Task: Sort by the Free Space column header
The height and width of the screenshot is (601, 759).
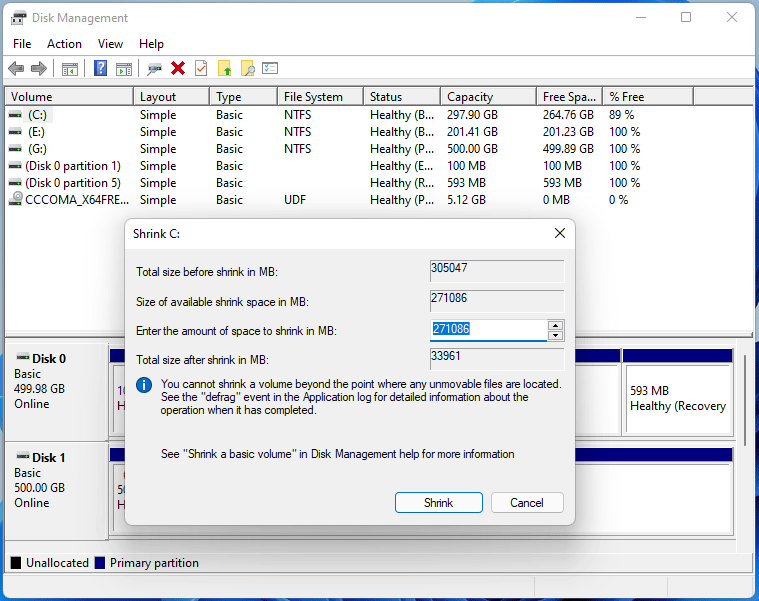Action: click(570, 97)
